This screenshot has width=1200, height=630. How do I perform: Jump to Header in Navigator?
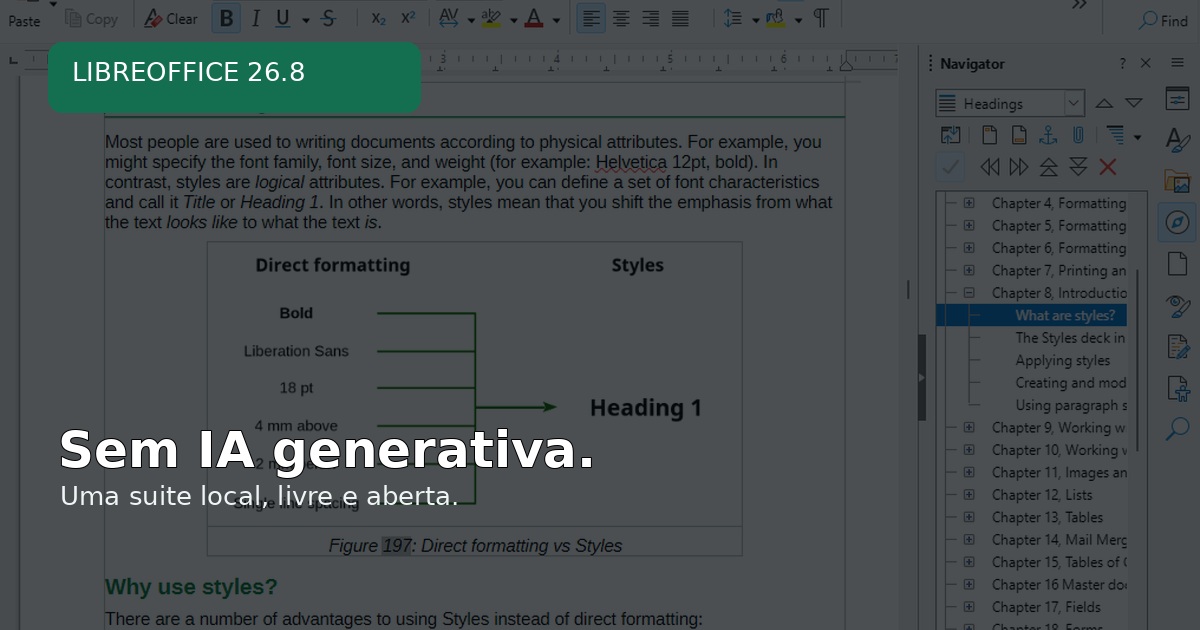(989, 135)
